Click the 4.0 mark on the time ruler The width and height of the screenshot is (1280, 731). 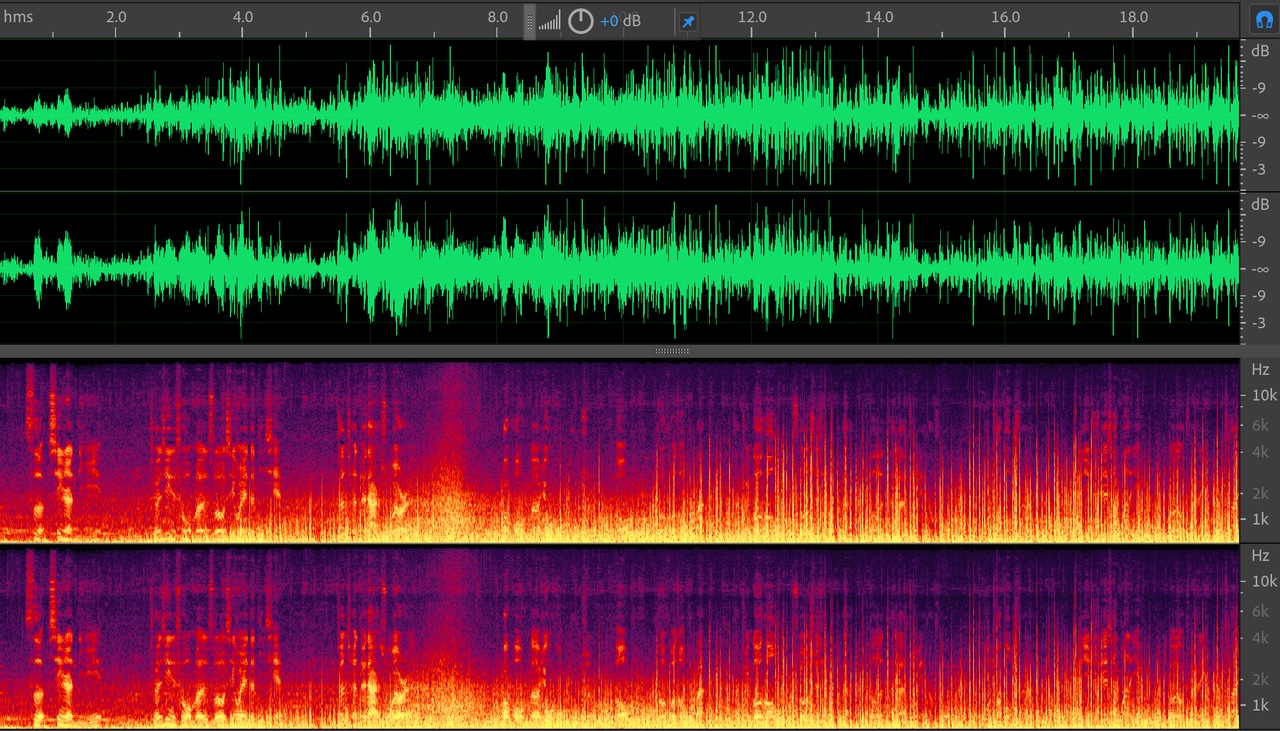tap(243, 17)
